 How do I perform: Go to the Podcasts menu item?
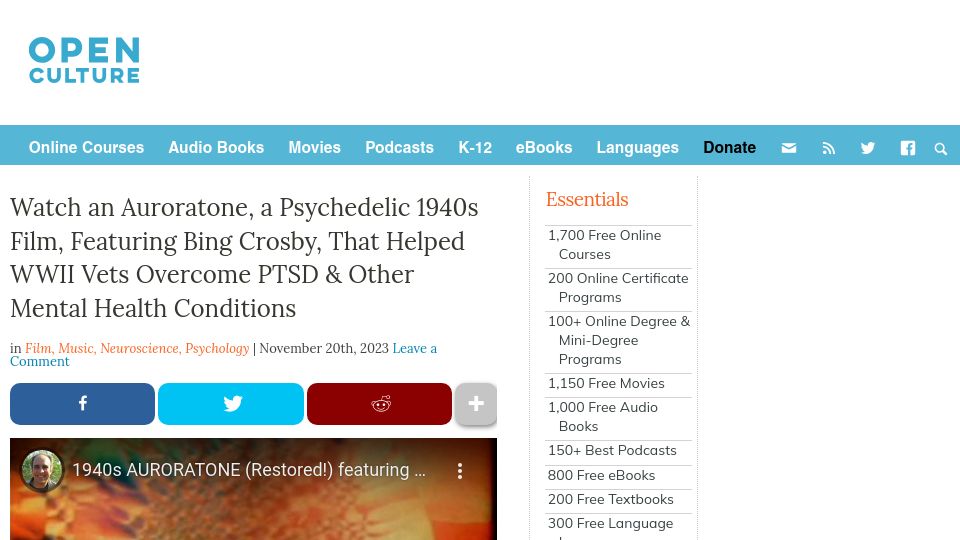399,148
